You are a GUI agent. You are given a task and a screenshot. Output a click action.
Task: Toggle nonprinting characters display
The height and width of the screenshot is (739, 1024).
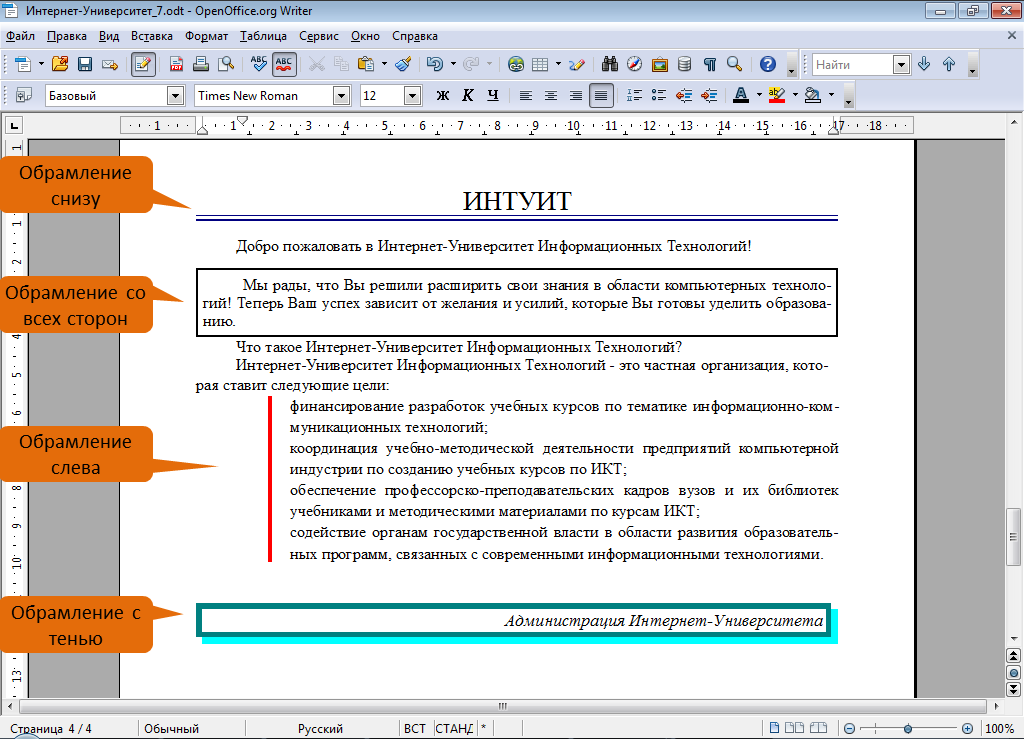(710, 64)
